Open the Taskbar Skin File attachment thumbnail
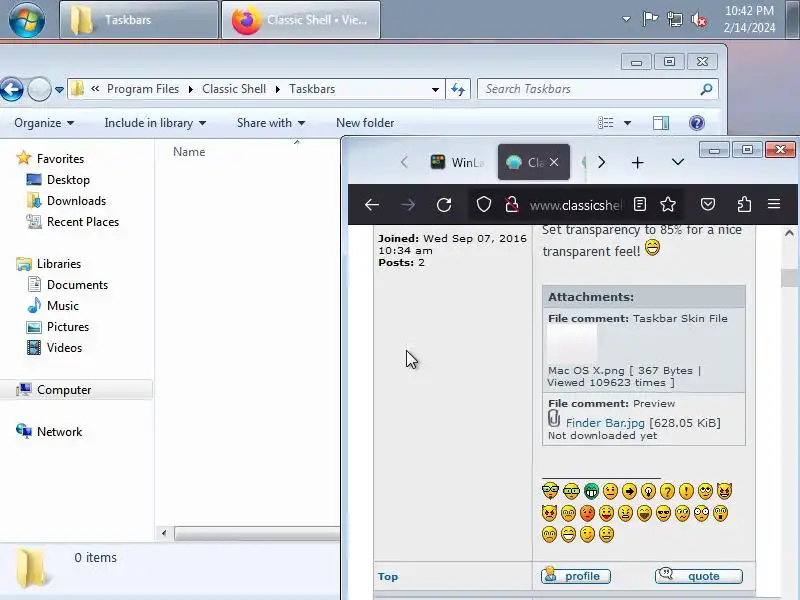Viewport: 800px width, 600px height. point(572,343)
